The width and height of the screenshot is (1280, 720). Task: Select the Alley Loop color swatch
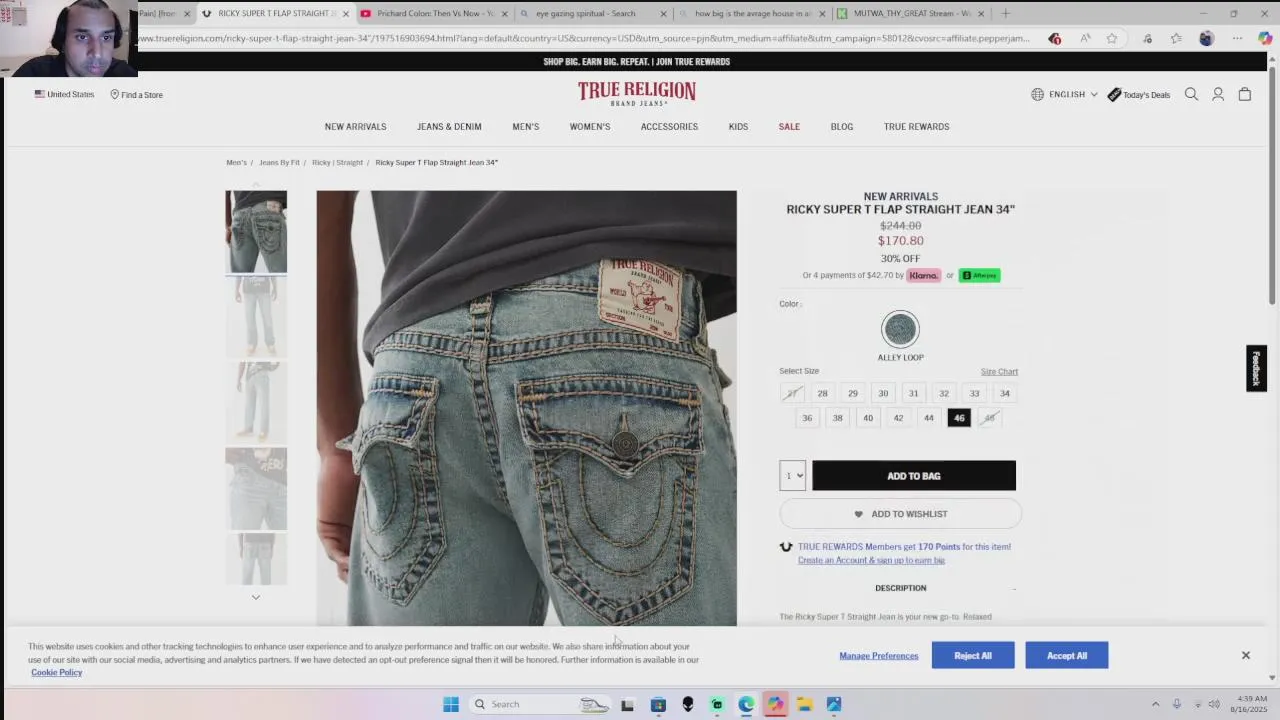(x=900, y=329)
